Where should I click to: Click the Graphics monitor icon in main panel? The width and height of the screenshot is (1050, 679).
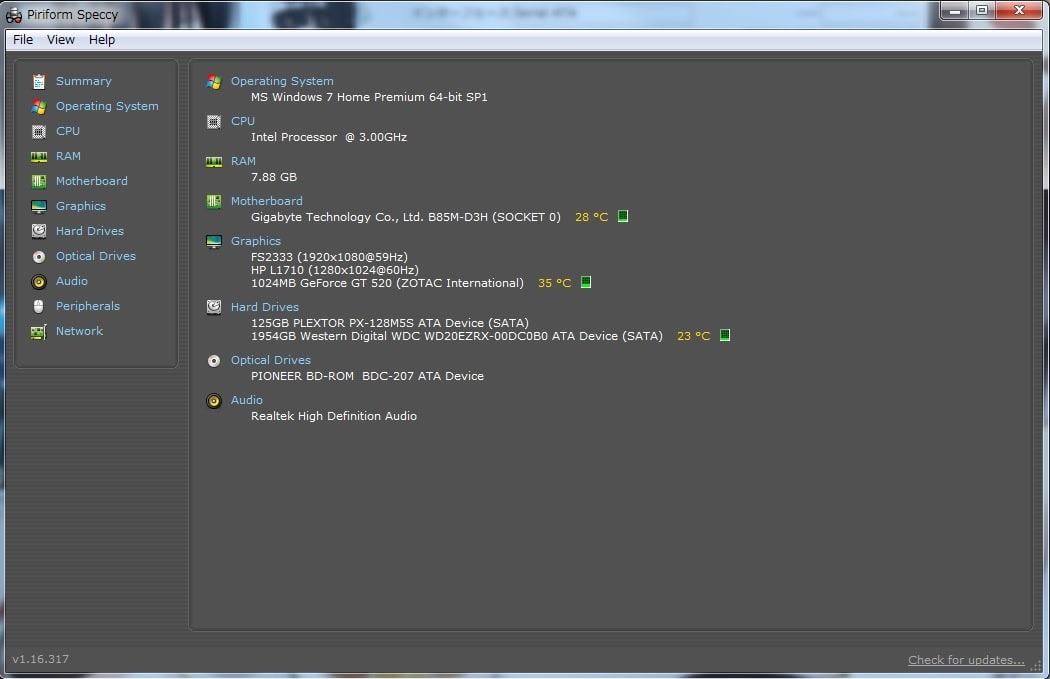tap(214, 242)
